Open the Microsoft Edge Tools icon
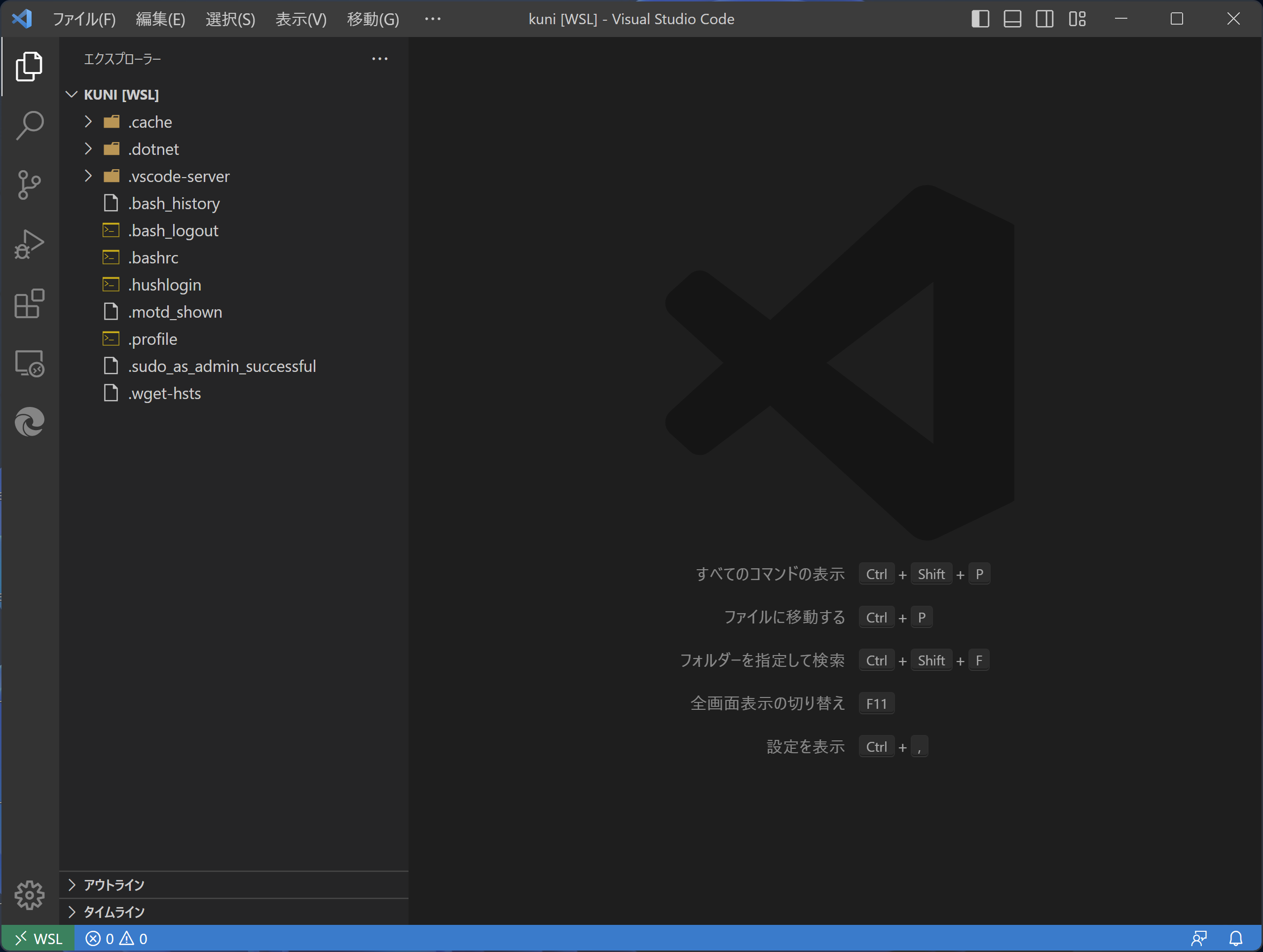 click(29, 422)
